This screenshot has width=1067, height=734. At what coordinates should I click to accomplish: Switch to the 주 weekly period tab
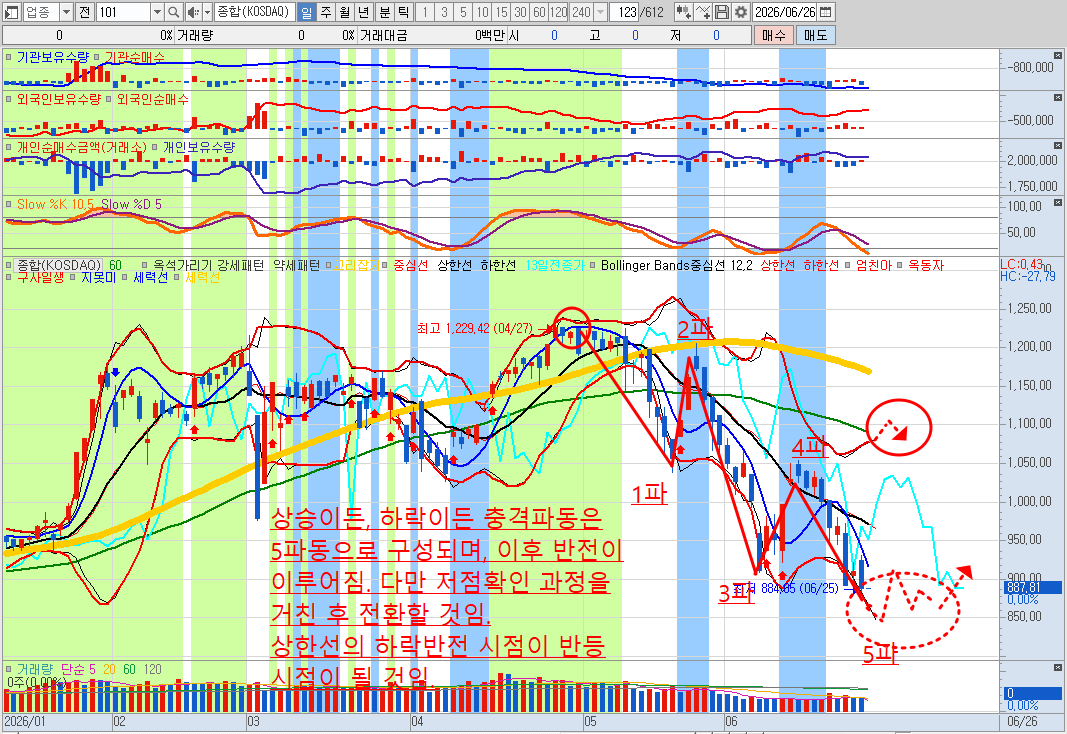click(x=326, y=12)
